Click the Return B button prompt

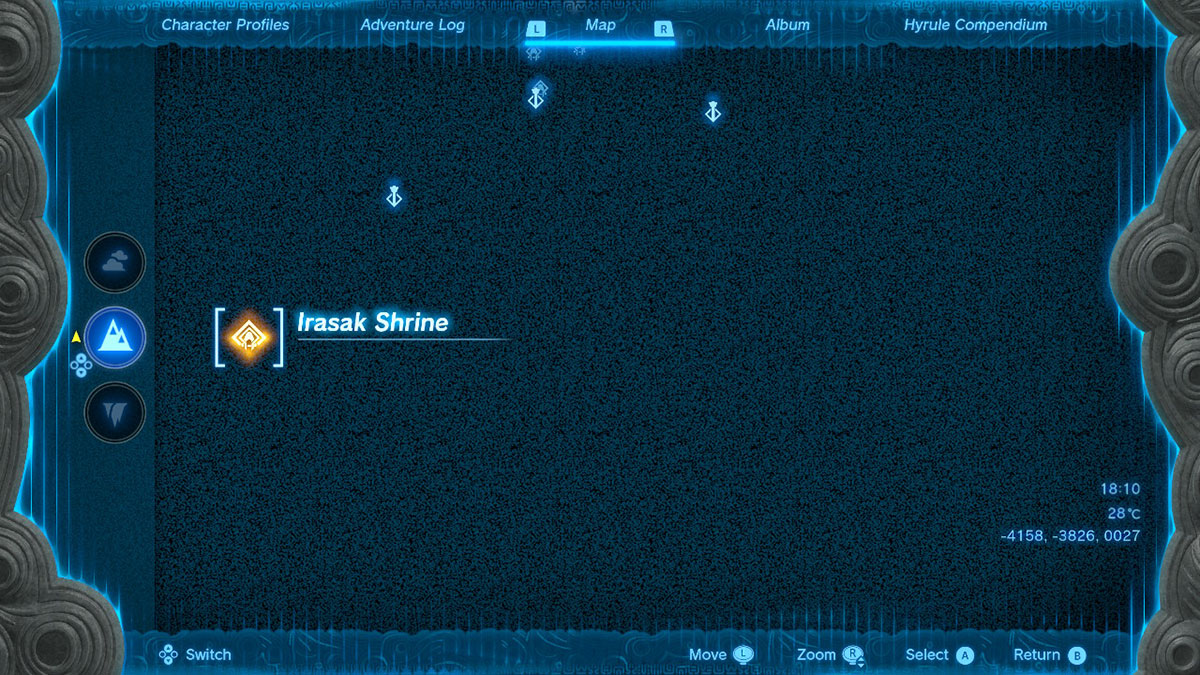coord(1076,655)
